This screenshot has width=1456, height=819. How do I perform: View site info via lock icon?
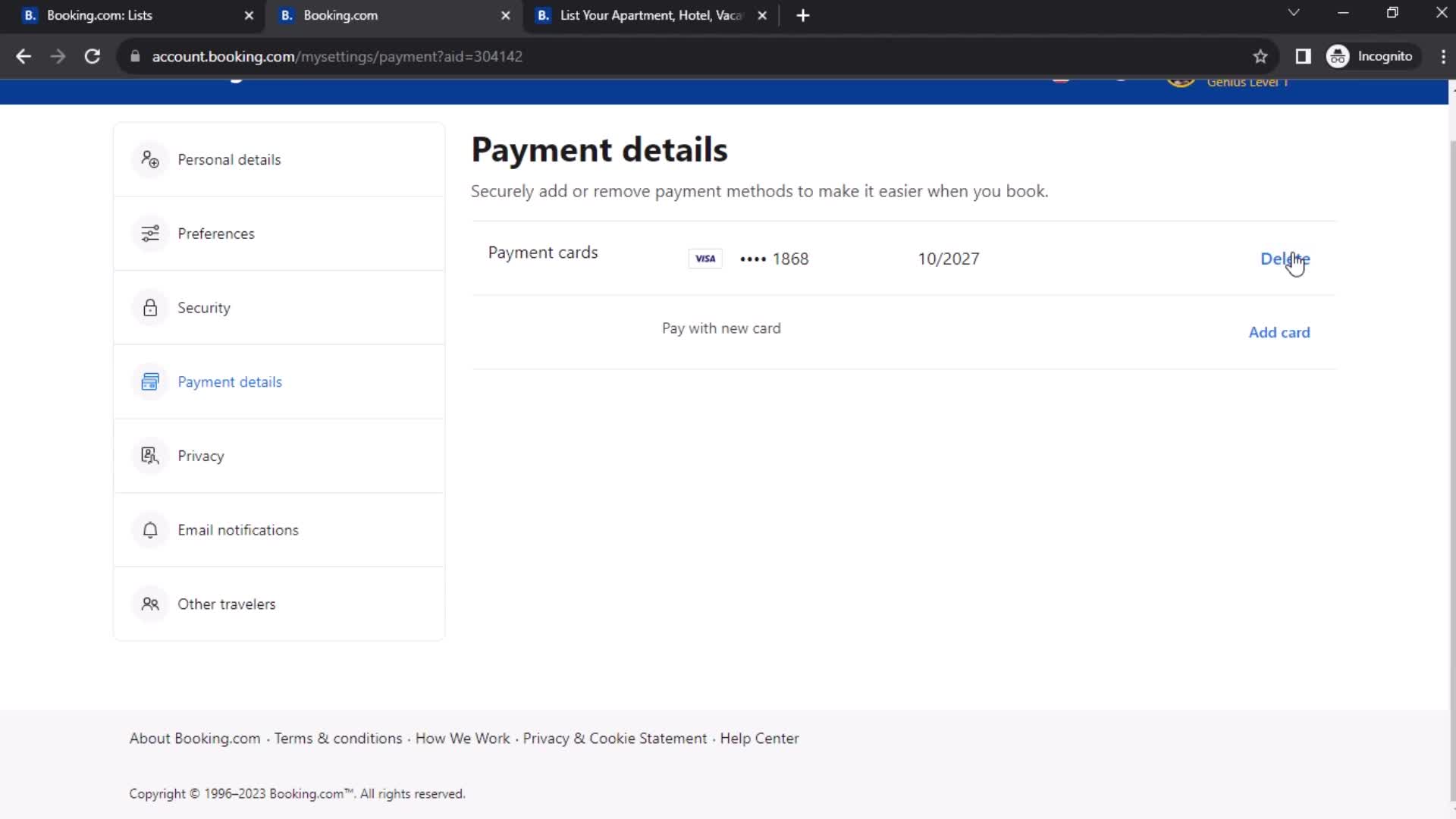[x=135, y=56]
